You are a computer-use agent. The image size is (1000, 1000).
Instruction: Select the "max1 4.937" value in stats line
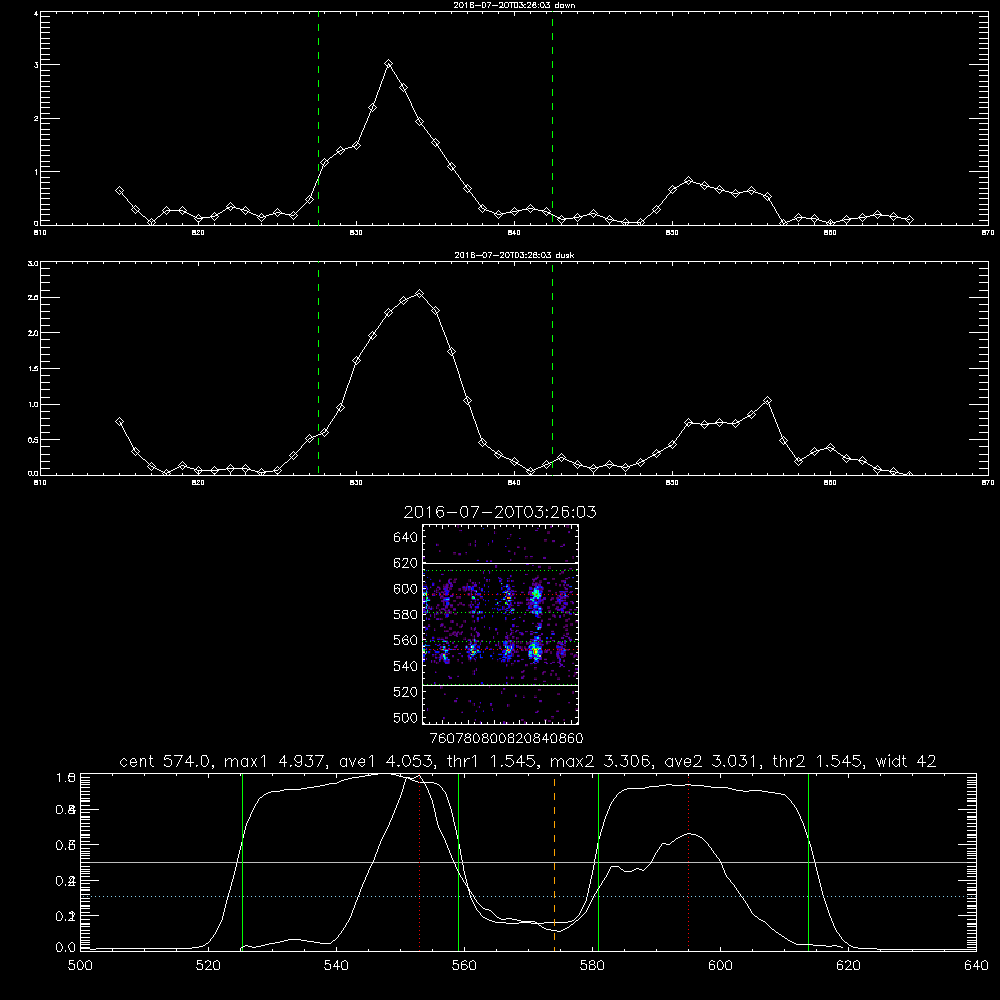(275, 761)
